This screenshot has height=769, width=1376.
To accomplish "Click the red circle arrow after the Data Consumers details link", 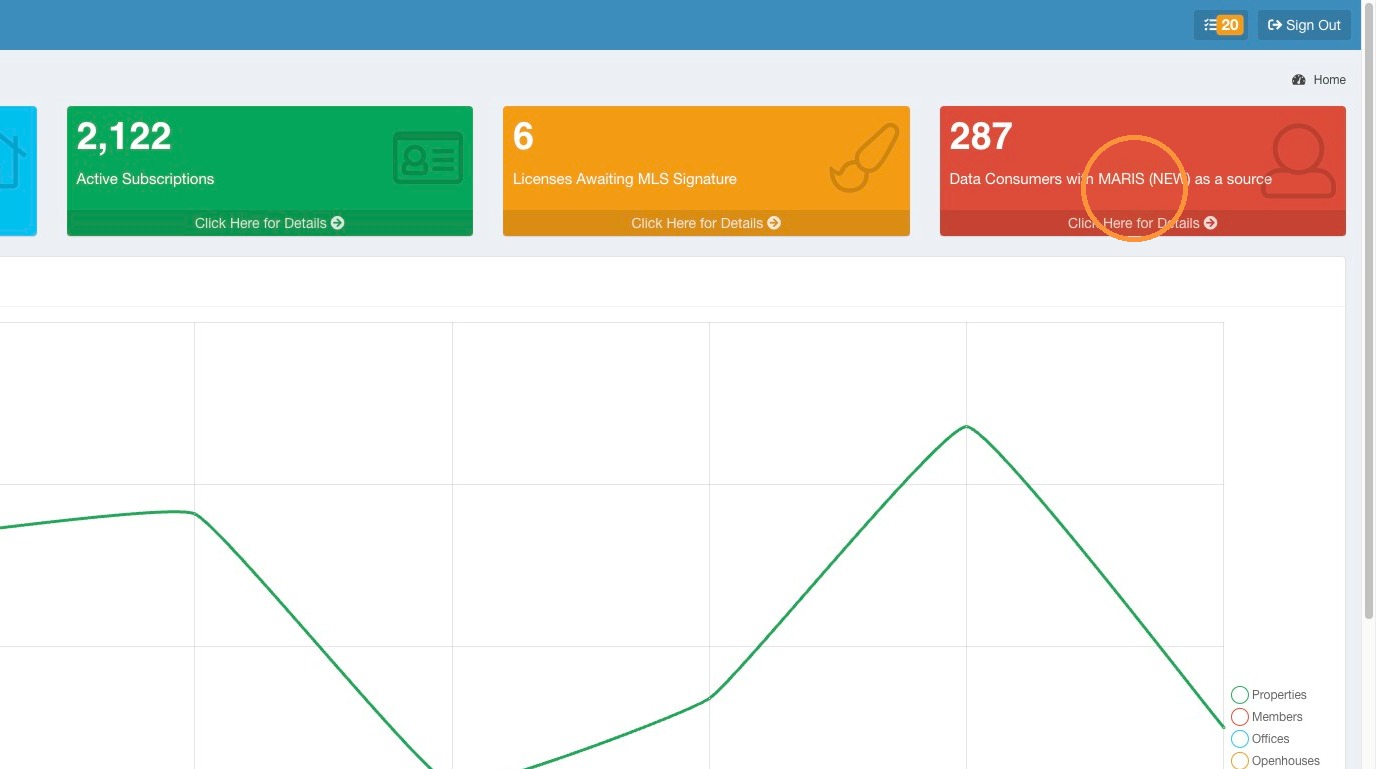I will click(1211, 223).
